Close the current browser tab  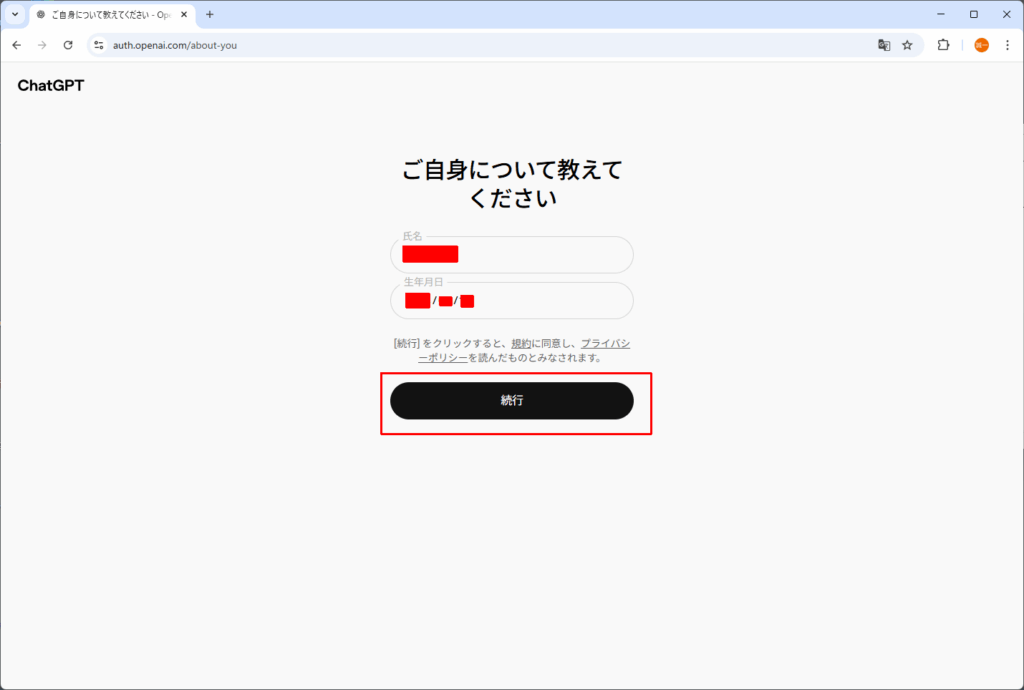[x=184, y=15]
